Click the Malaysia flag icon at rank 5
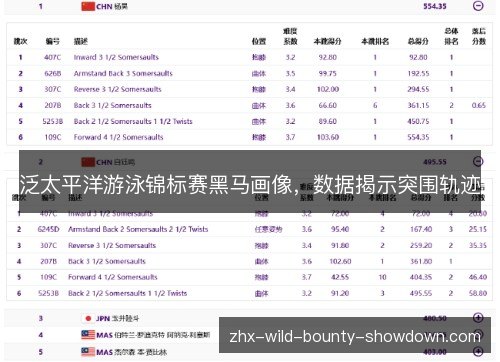 (x=88, y=352)
